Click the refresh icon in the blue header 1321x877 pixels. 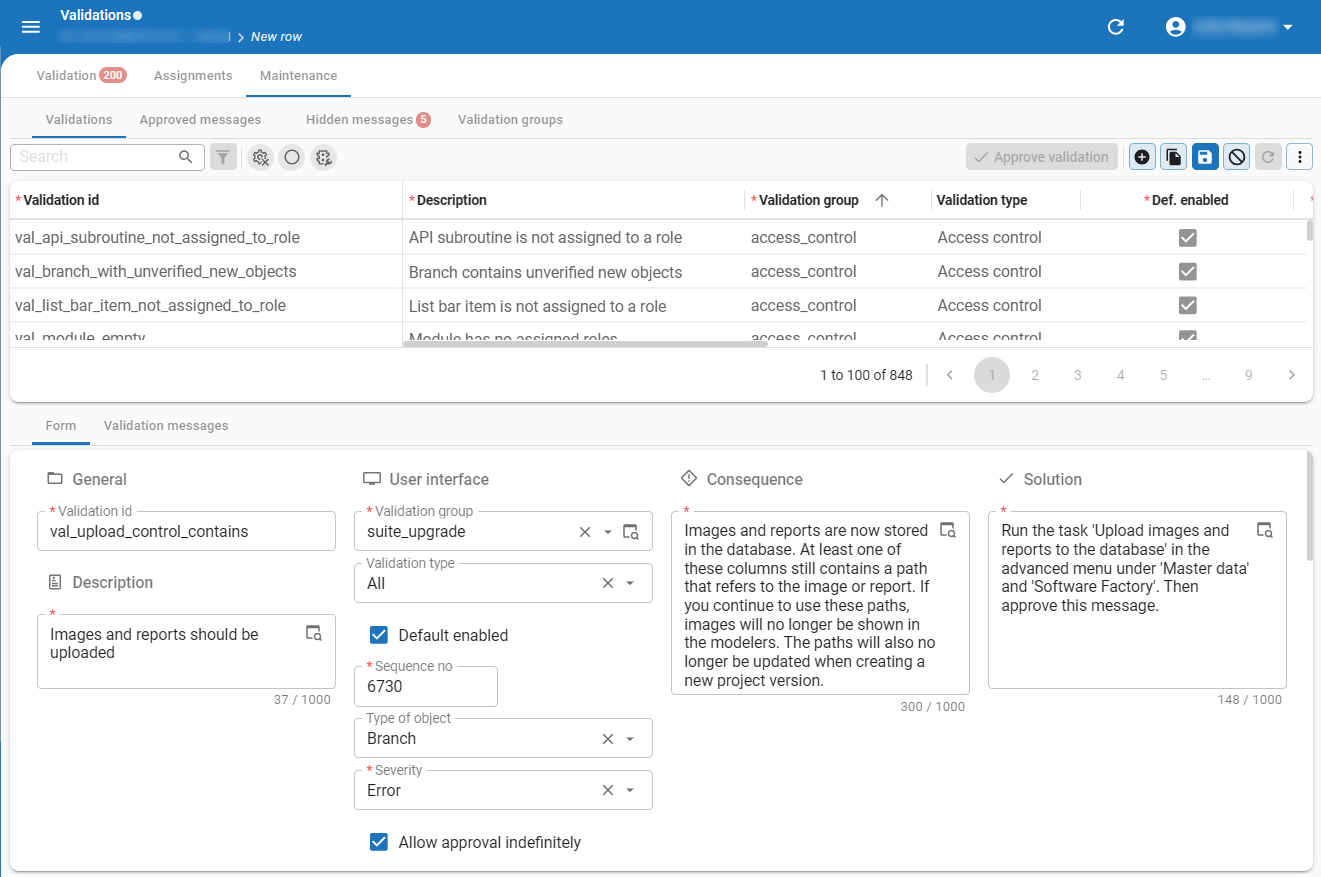tap(1116, 27)
